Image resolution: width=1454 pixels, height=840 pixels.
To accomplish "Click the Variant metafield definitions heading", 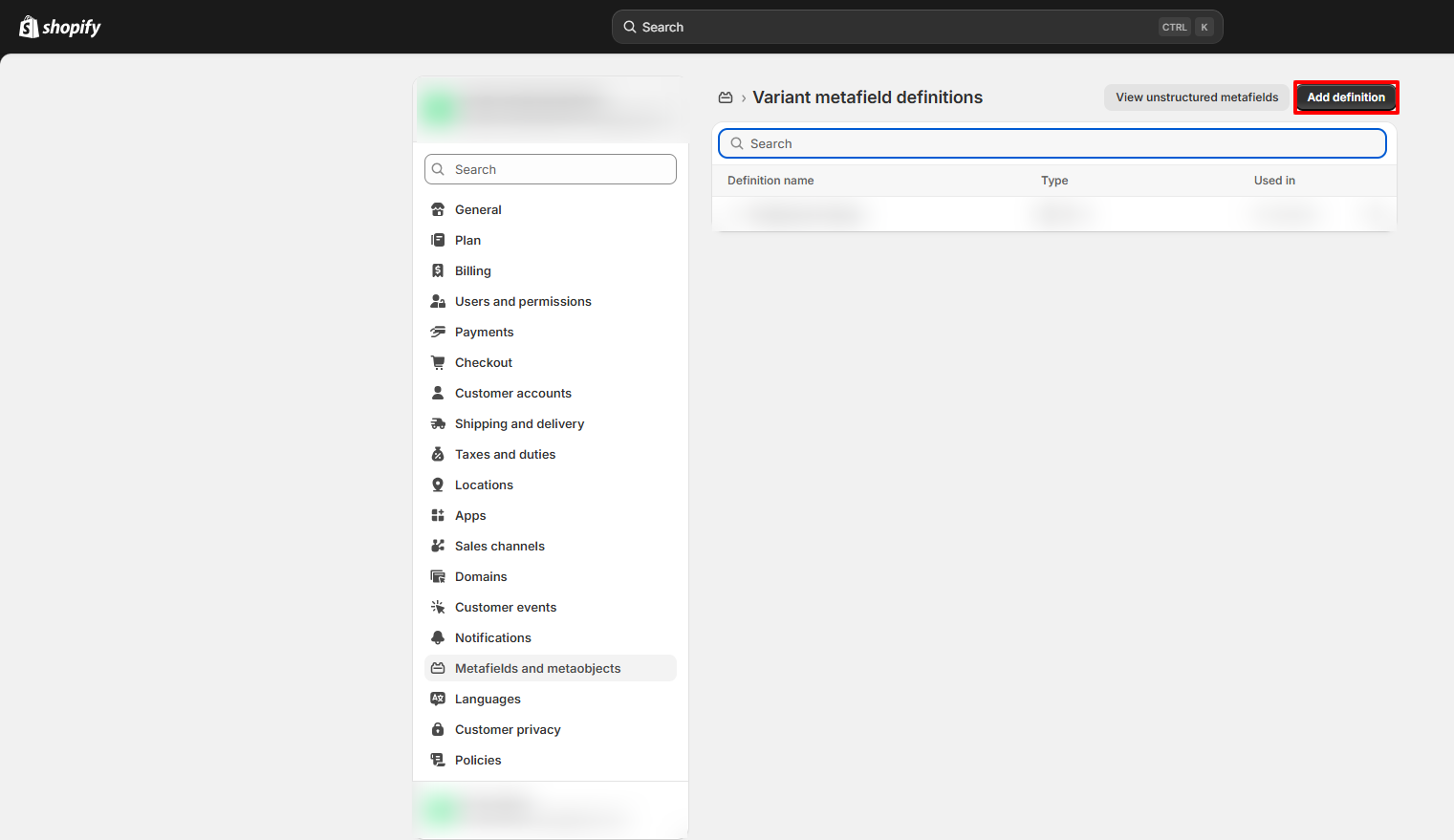I will point(867,97).
